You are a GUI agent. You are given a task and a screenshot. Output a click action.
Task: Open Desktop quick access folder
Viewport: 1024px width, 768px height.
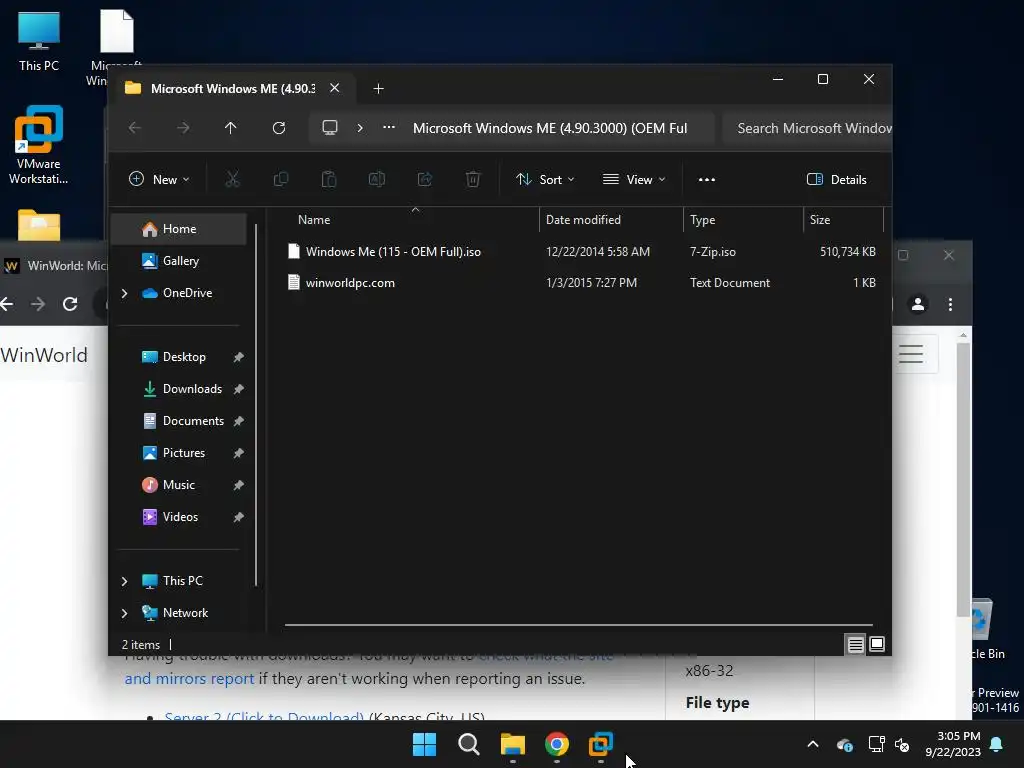(178, 357)
